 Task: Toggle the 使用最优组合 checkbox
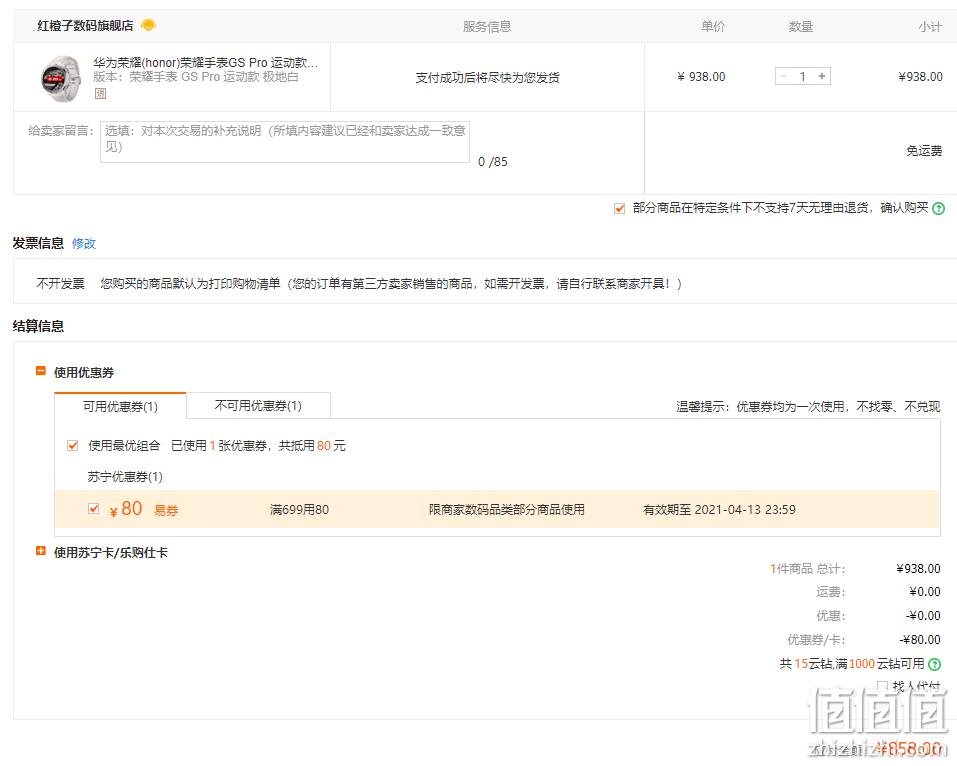[73, 446]
